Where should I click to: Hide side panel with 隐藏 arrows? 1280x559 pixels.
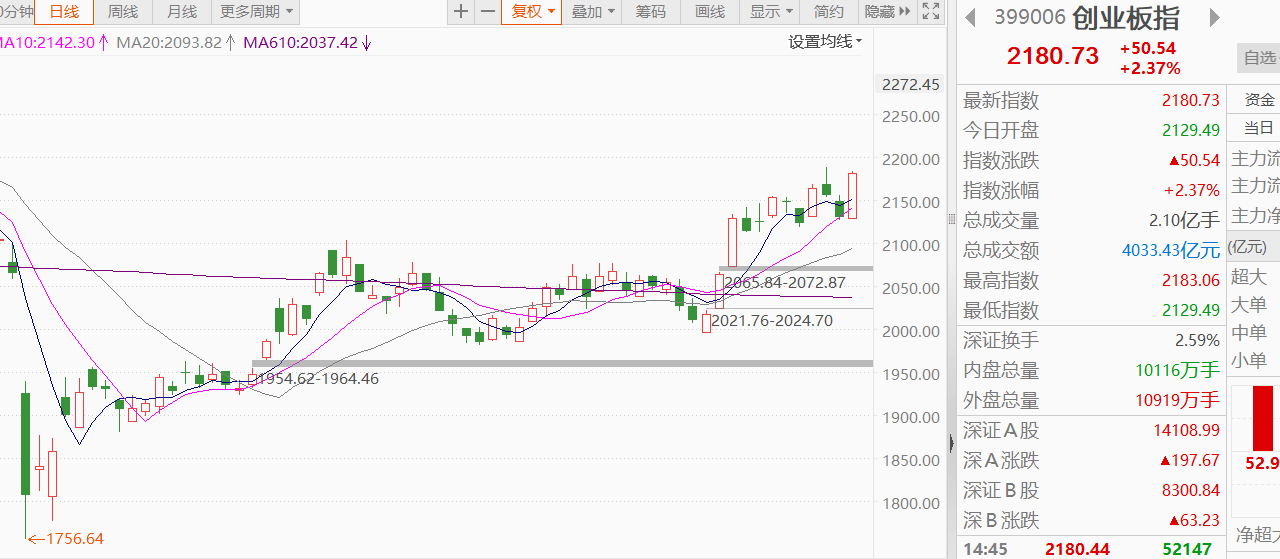pos(887,12)
